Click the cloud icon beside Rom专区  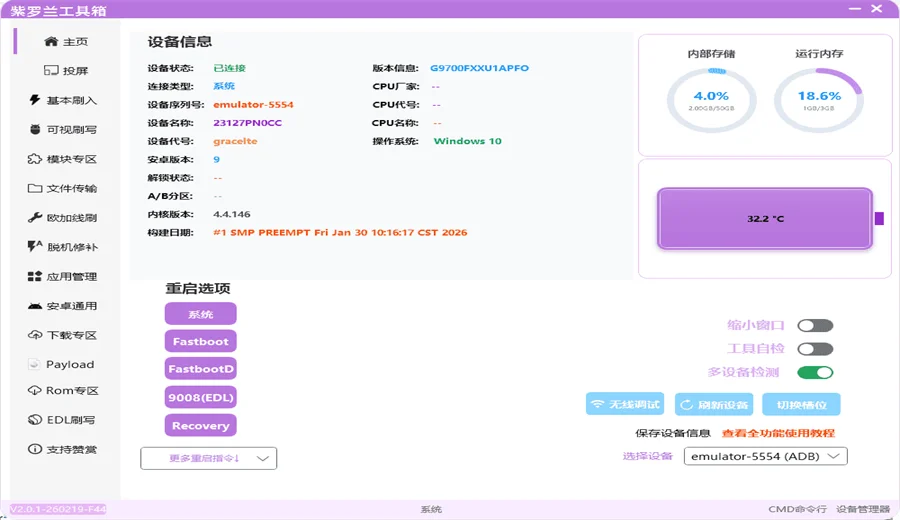pos(34,390)
